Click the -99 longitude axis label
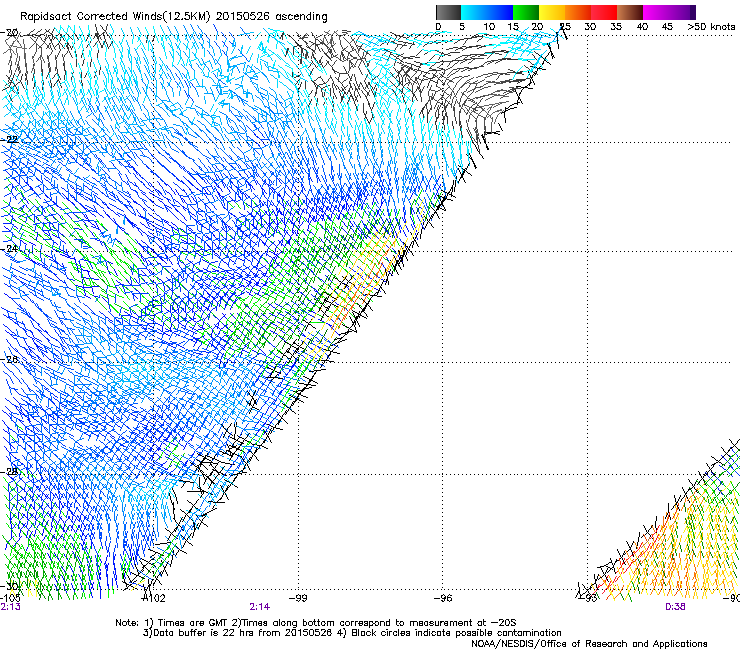The height and width of the screenshot is (650, 740). click(x=298, y=598)
